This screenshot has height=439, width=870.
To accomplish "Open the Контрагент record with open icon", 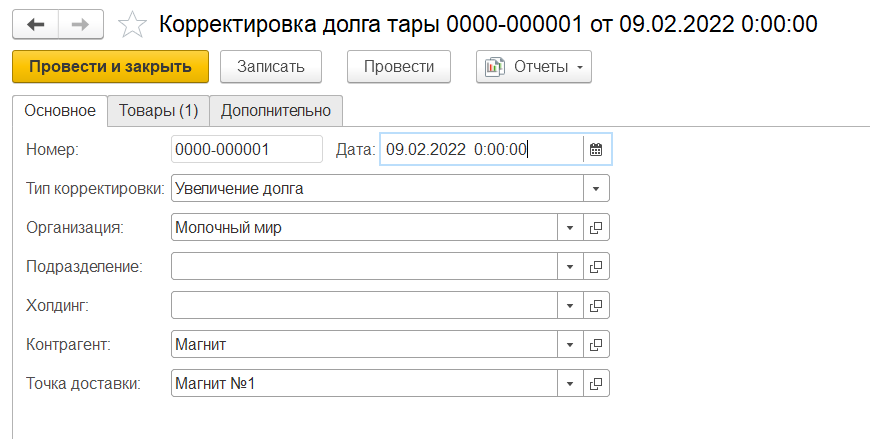I will click(x=596, y=344).
